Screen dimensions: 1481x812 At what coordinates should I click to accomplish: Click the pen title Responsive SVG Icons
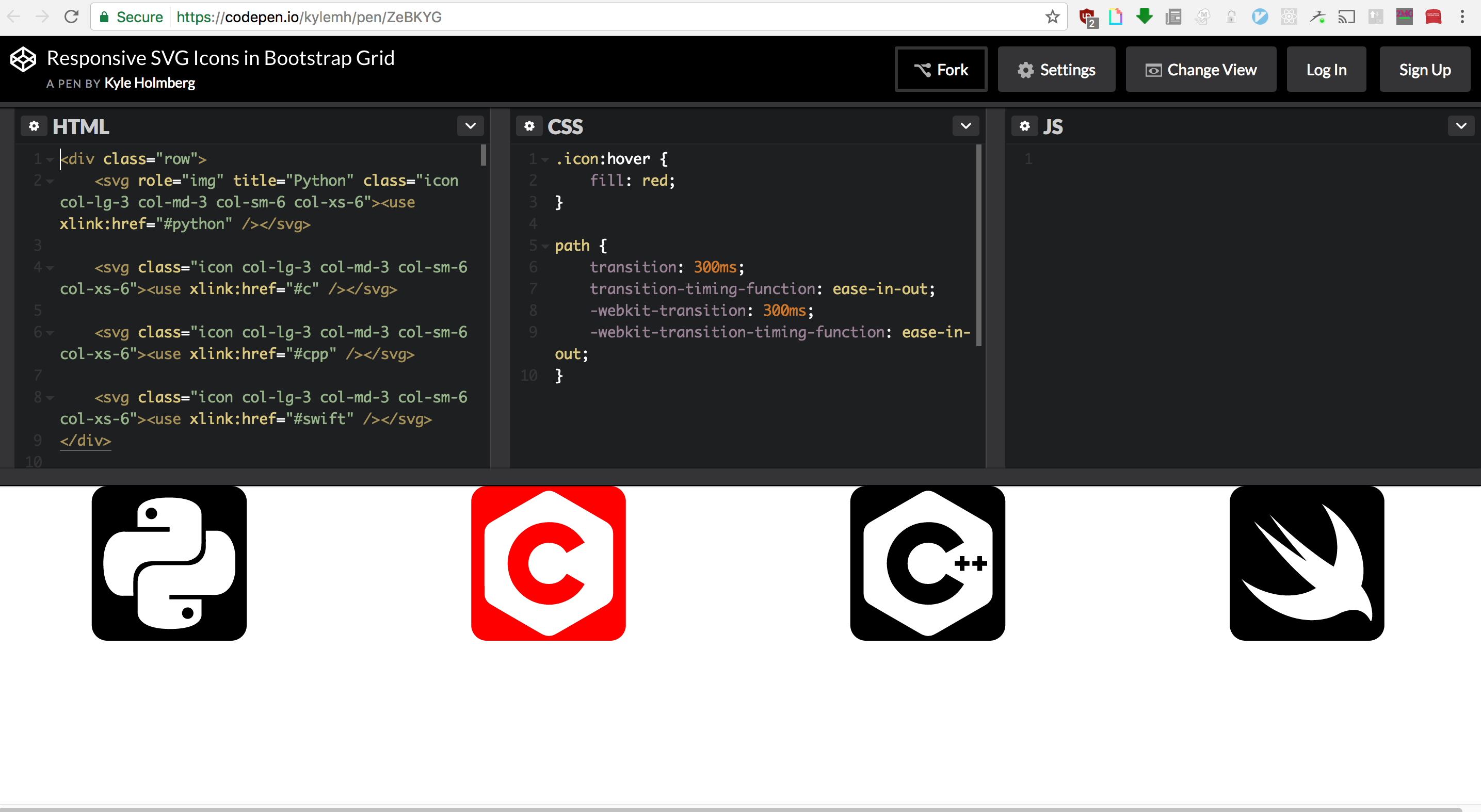click(x=221, y=58)
